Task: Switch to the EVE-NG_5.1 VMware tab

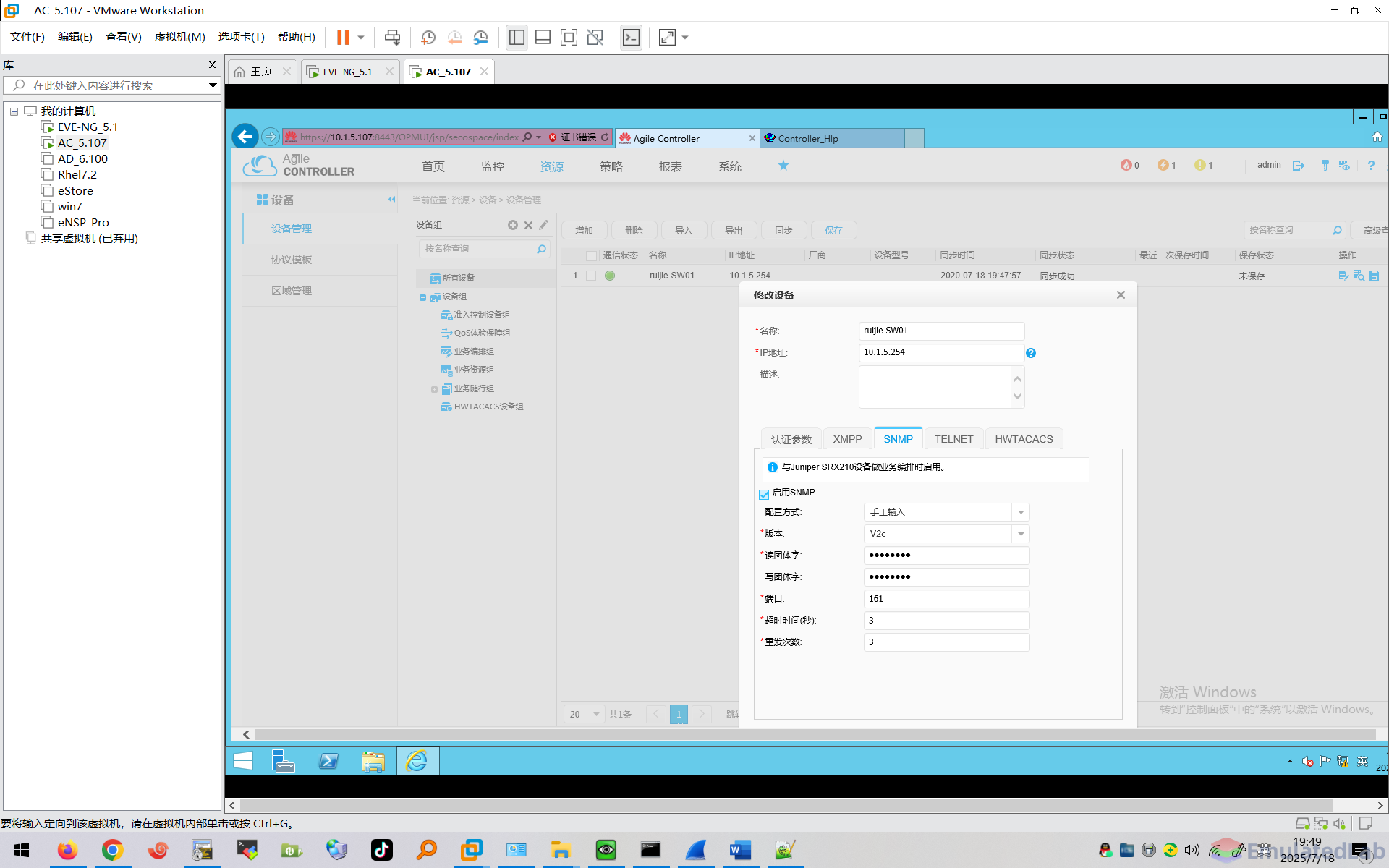Action: point(349,72)
